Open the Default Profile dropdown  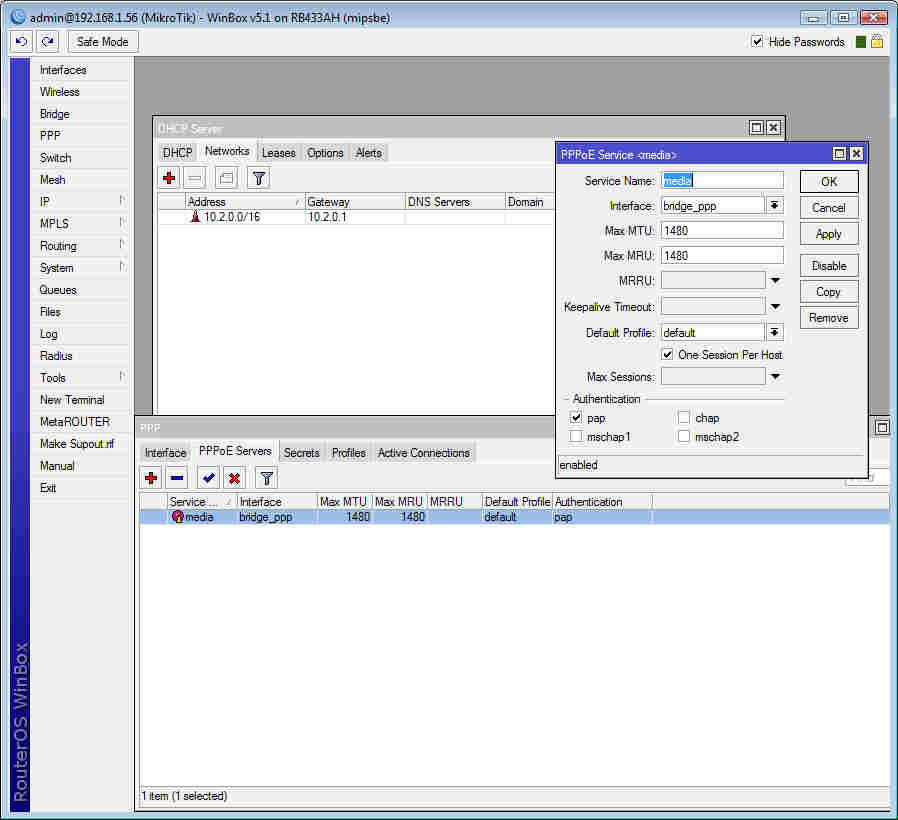[x=774, y=332]
